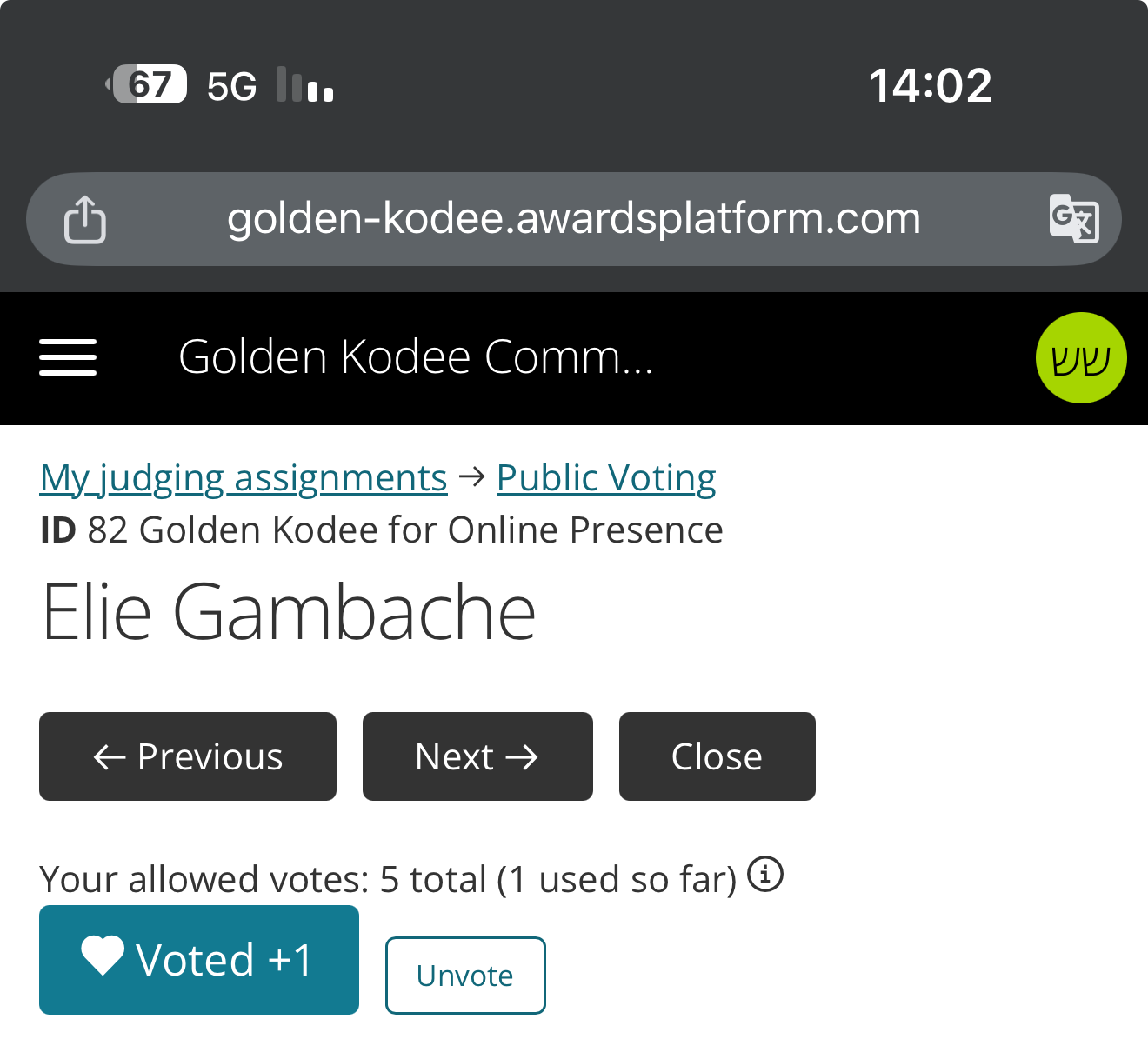Toggle the Voted +1 heart button

[x=199, y=960]
